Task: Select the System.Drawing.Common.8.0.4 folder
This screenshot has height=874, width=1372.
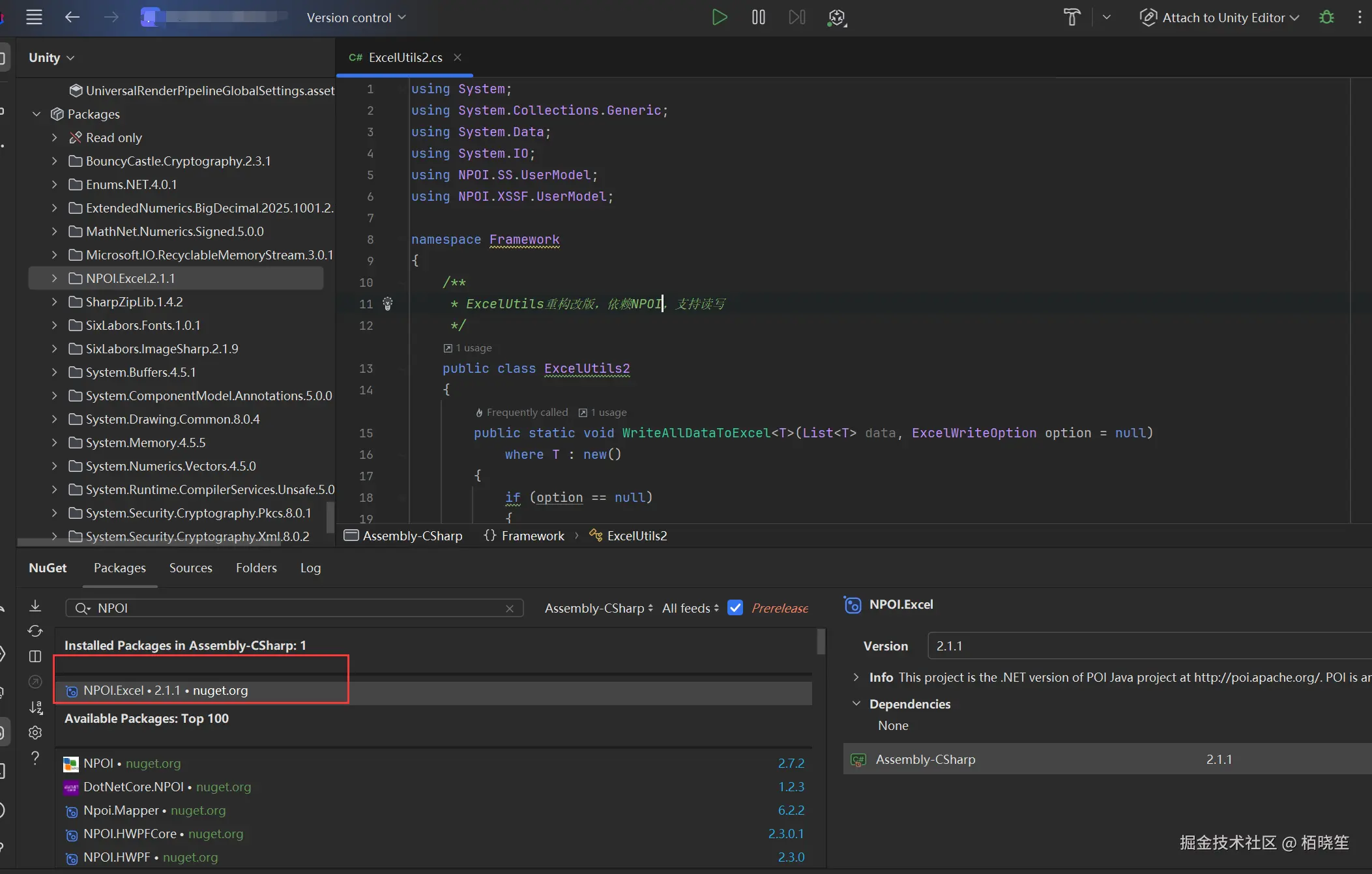Action: 173,419
